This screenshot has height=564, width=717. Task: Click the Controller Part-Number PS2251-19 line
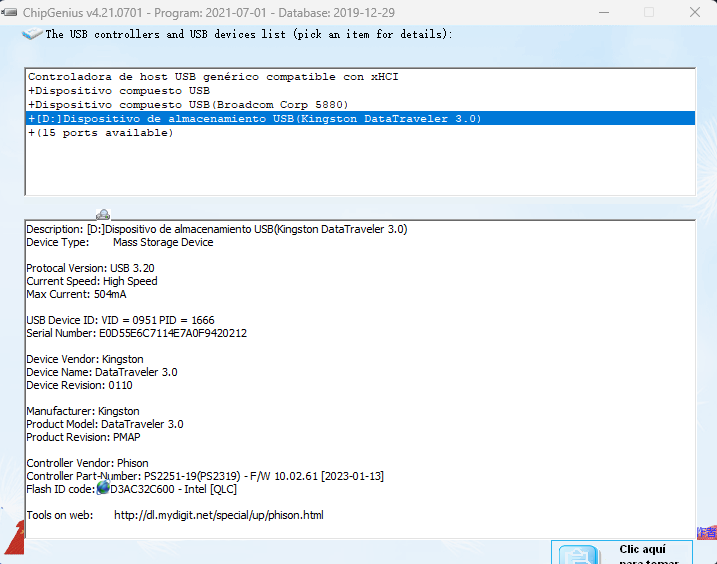(205, 476)
